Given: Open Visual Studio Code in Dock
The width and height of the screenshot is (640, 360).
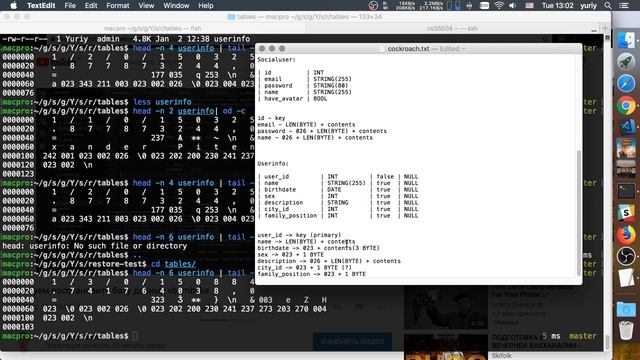Looking at the screenshot, I should [x=626, y=127].
